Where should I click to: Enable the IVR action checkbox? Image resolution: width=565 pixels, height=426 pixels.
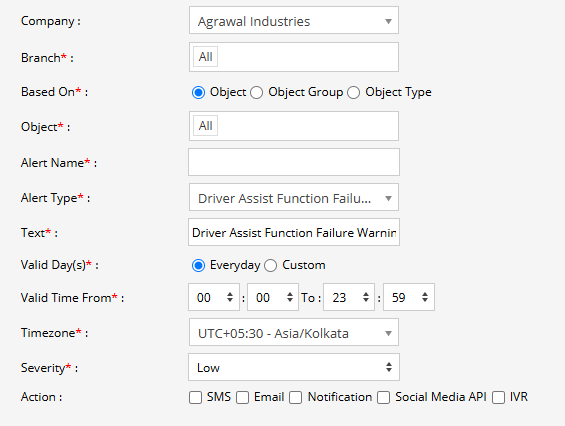(x=498, y=398)
